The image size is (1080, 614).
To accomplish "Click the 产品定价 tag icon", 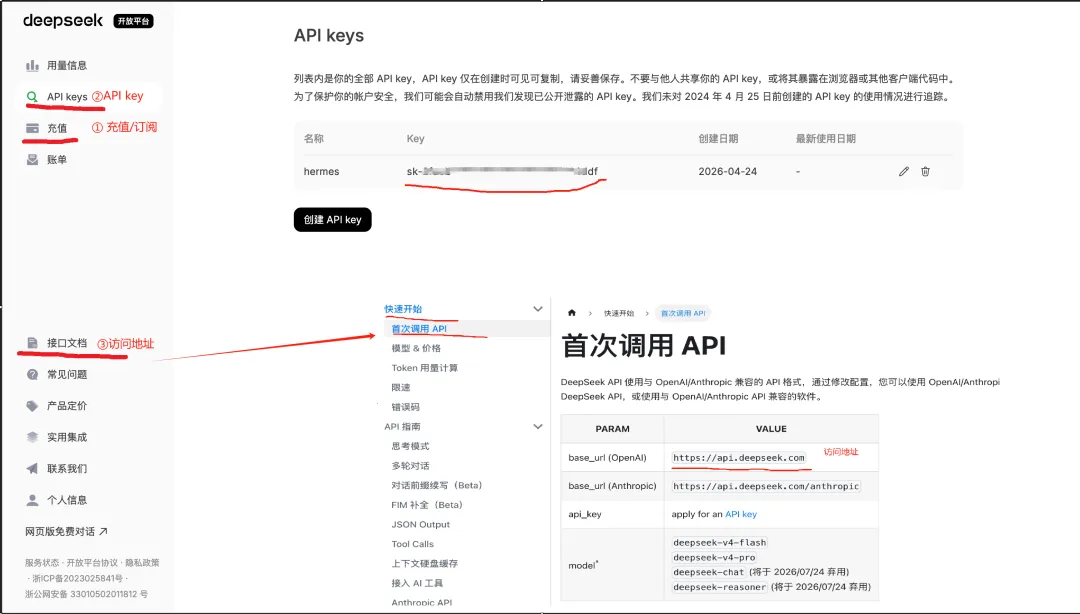I will coord(32,406).
